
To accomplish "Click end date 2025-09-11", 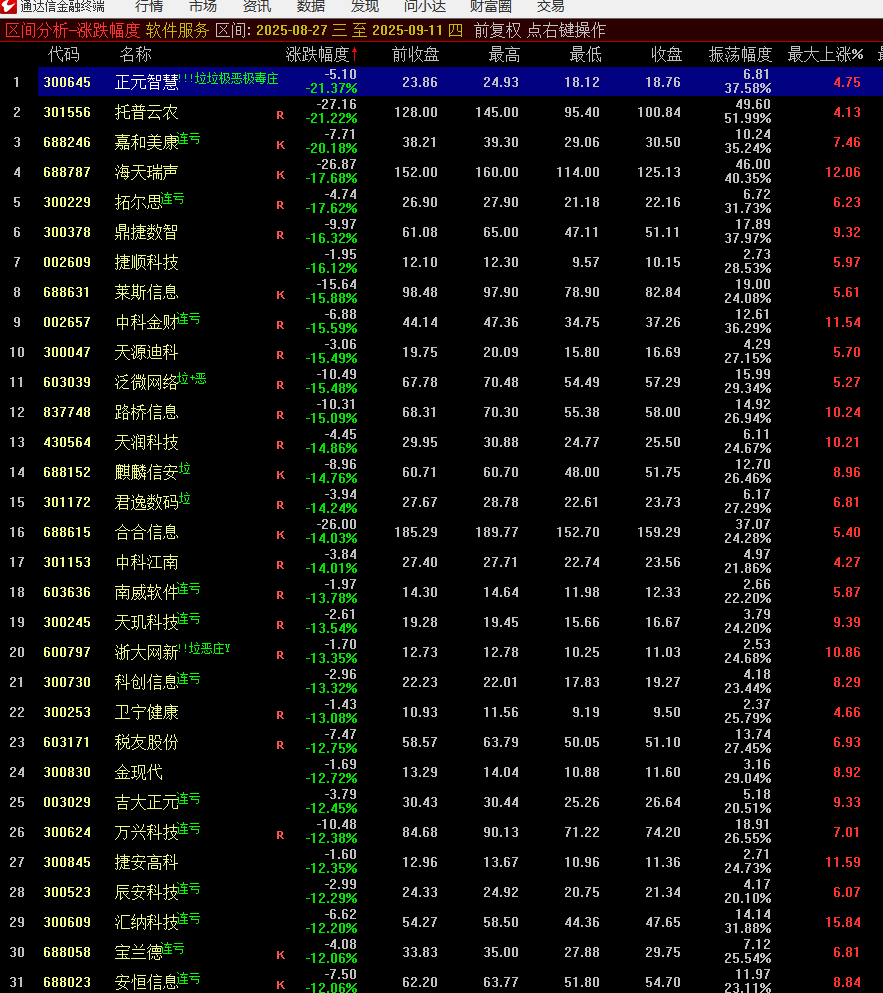I will click(408, 30).
